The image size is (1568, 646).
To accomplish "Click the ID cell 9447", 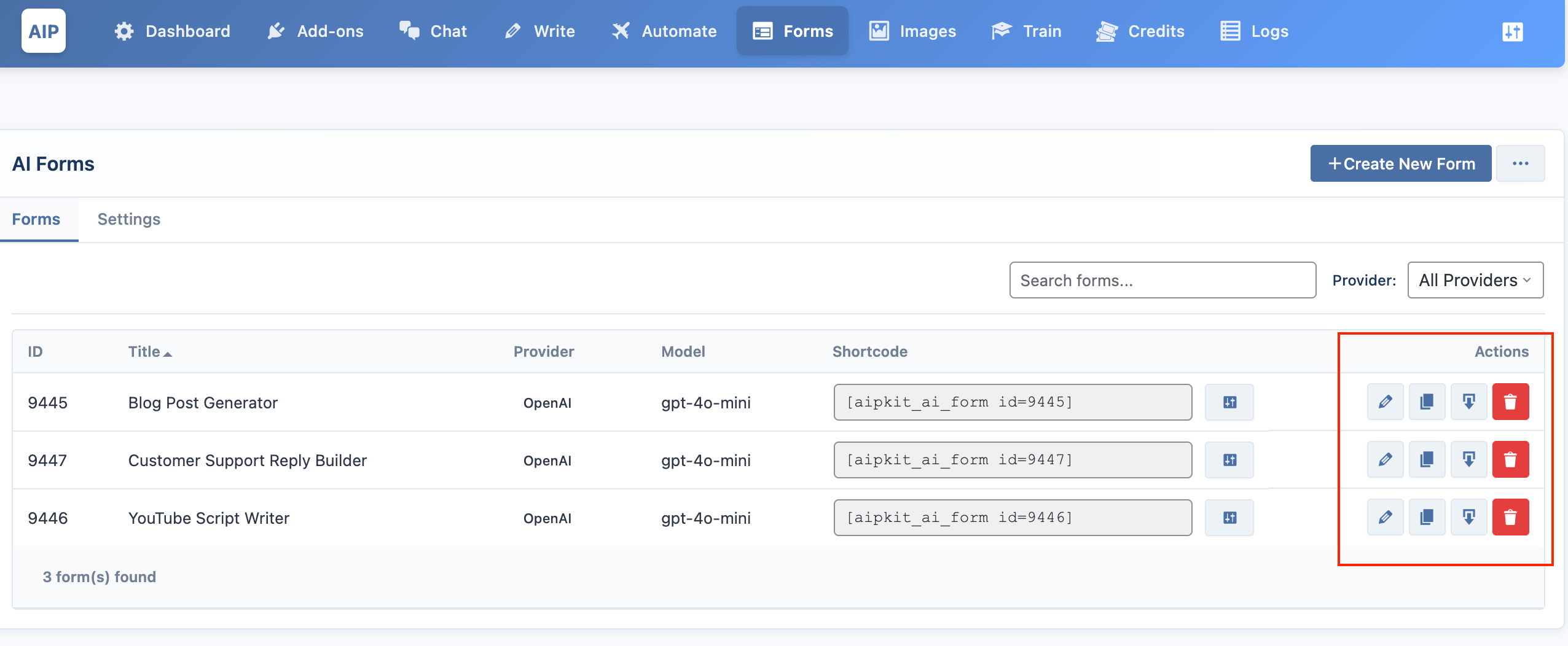I will [x=47, y=461].
